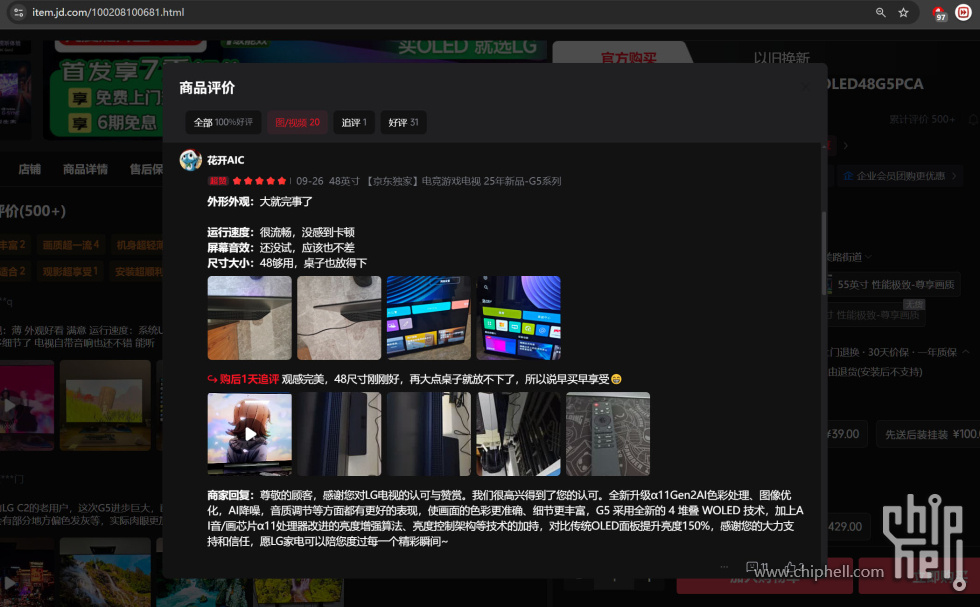Filter background reviews by 画质一流 4 tag
Viewport: 980px width, 607px height.
(71, 244)
